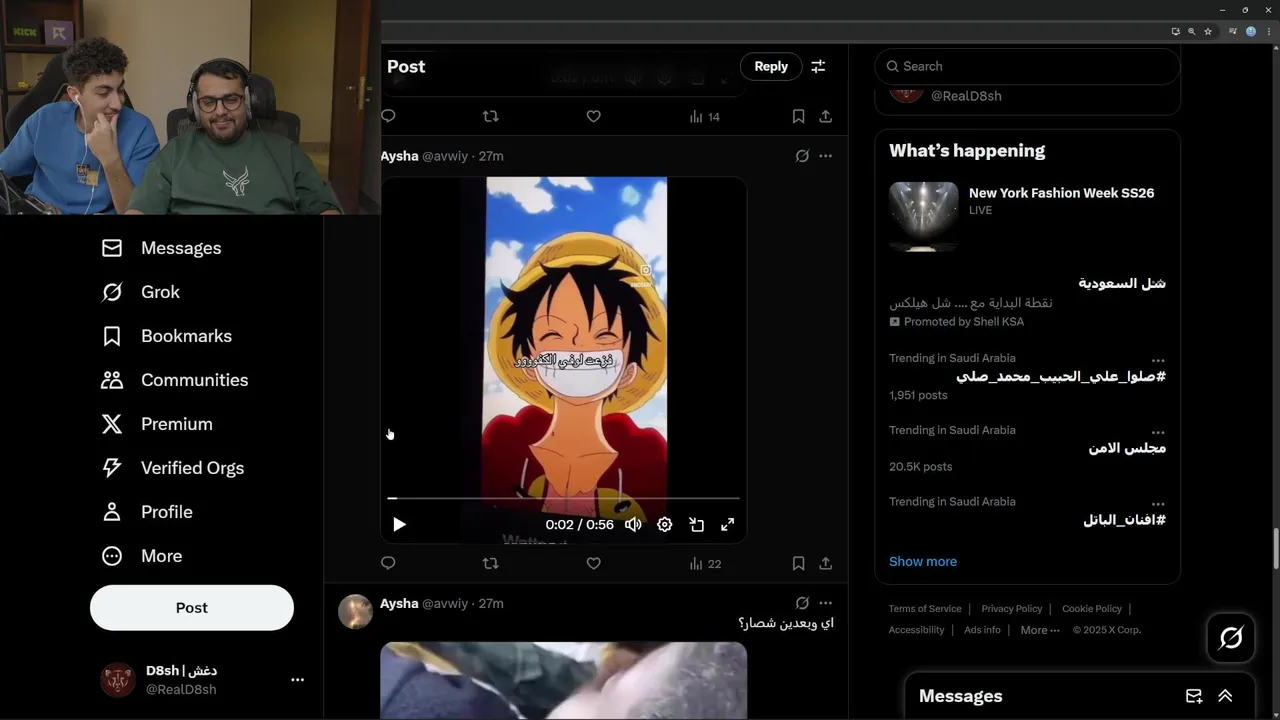Viewport: 1280px width, 720px height.
Task: Open Verified Orgs in the sidebar
Action: 172,468
